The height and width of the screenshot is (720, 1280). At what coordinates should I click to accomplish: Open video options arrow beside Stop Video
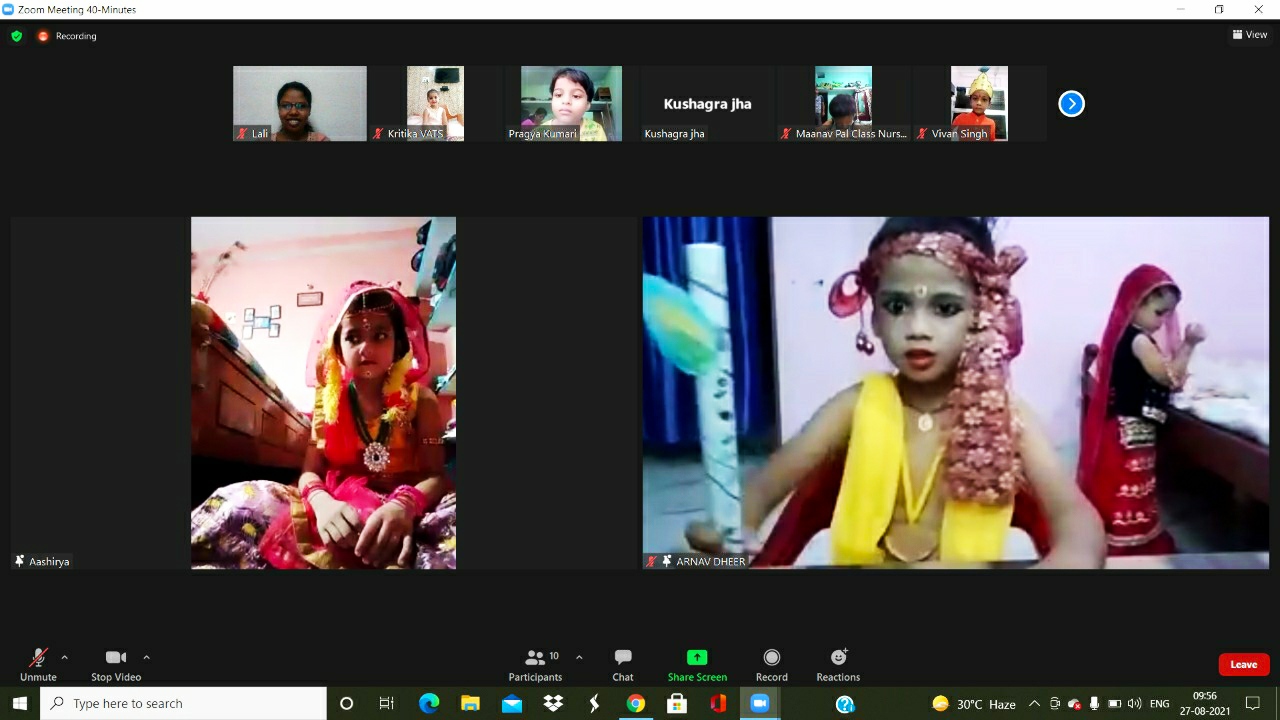tap(146, 657)
